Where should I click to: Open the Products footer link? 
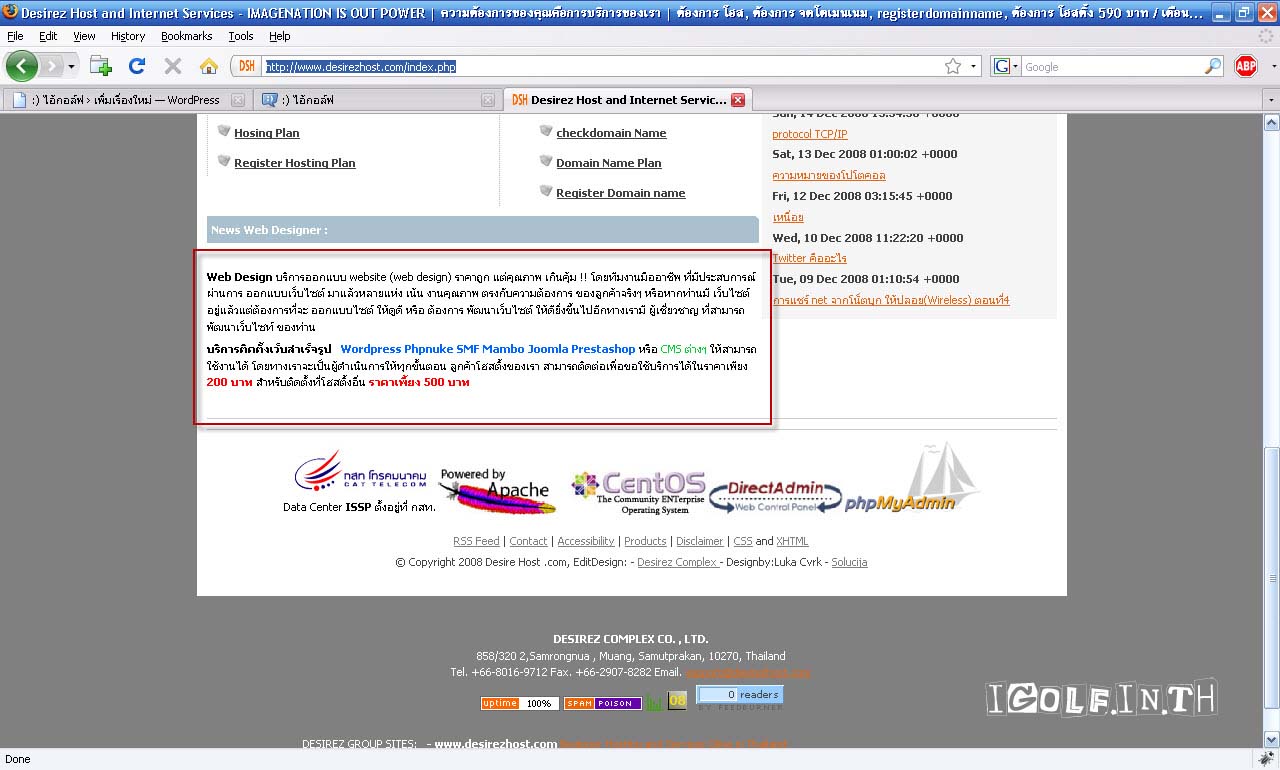[645, 541]
